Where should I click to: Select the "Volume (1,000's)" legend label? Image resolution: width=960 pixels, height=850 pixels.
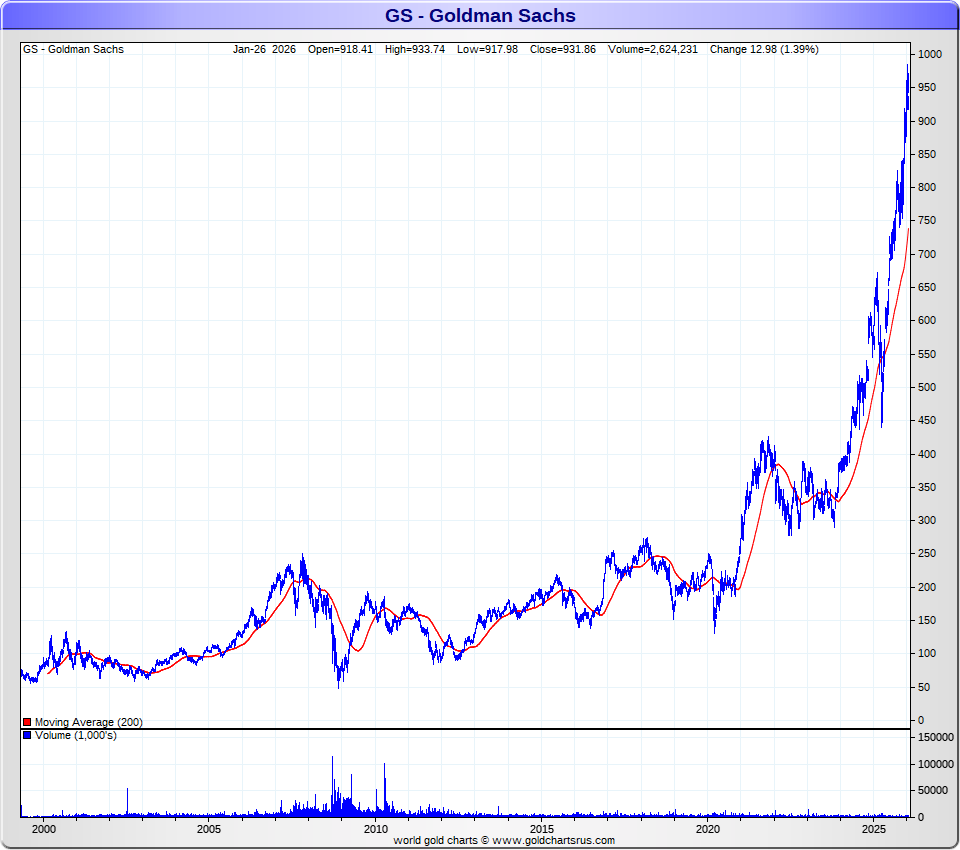click(76, 735)
